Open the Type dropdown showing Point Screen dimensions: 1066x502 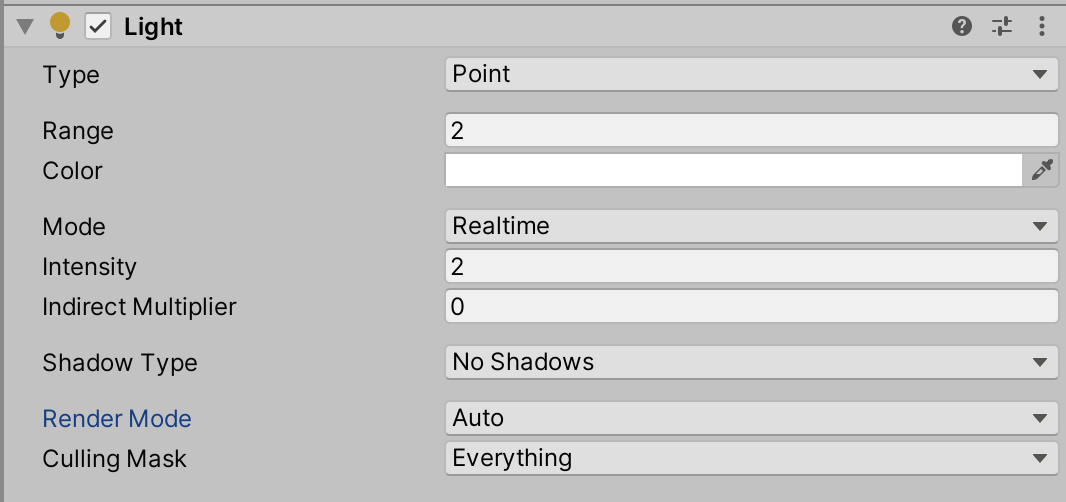pyautogui.click(x=751, y=74)
